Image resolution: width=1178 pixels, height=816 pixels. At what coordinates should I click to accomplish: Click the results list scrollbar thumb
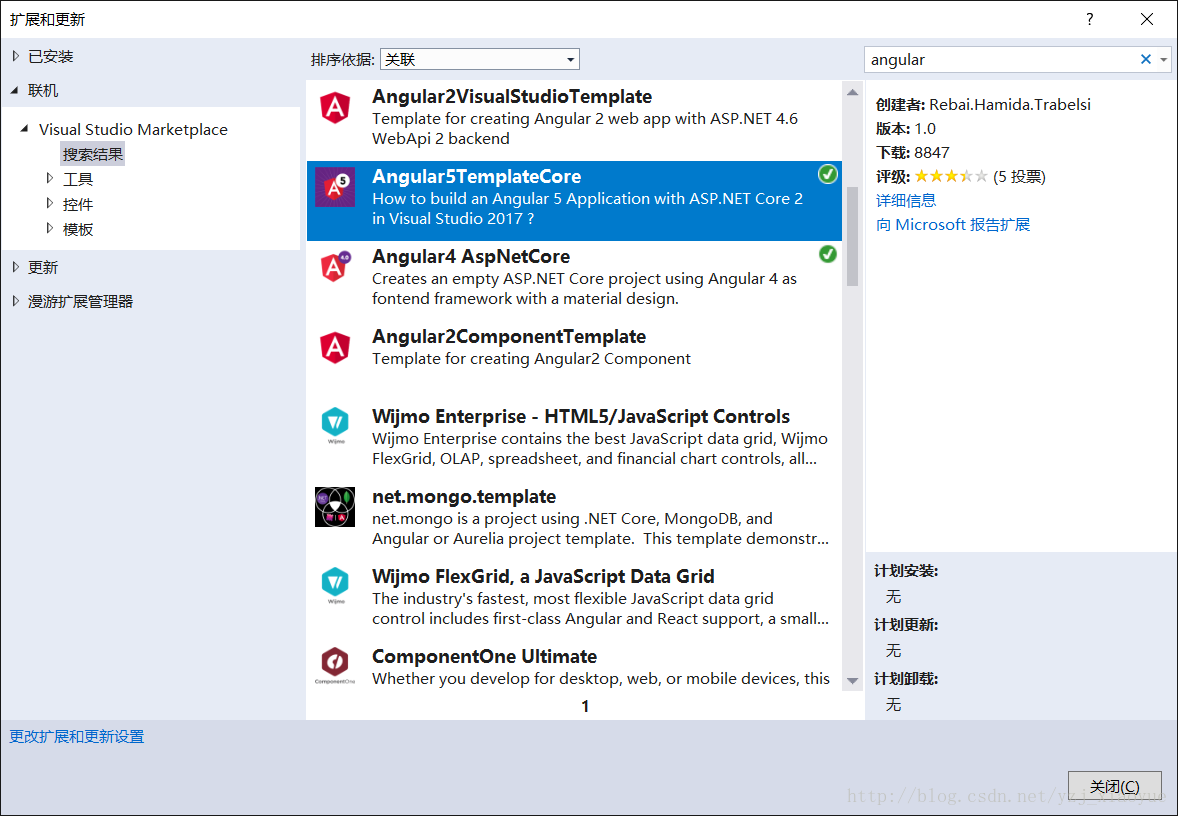852,236
